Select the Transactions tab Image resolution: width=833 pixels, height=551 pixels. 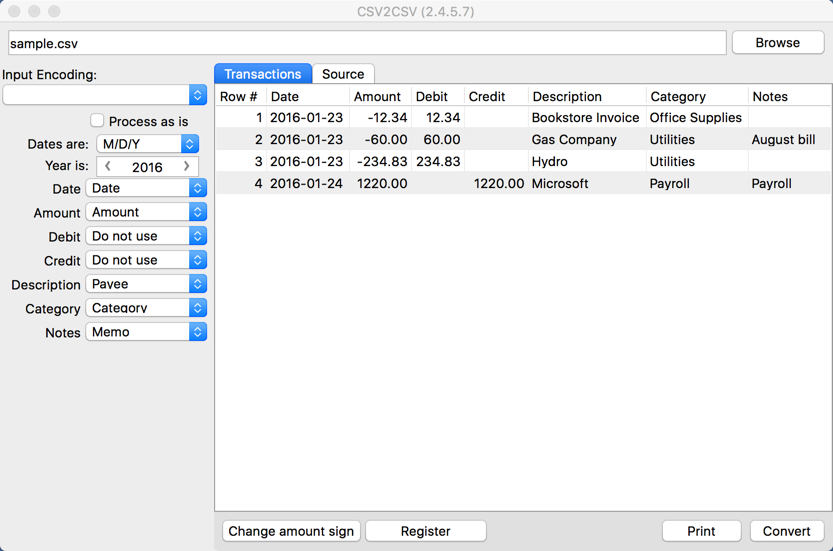click(262, 74)
